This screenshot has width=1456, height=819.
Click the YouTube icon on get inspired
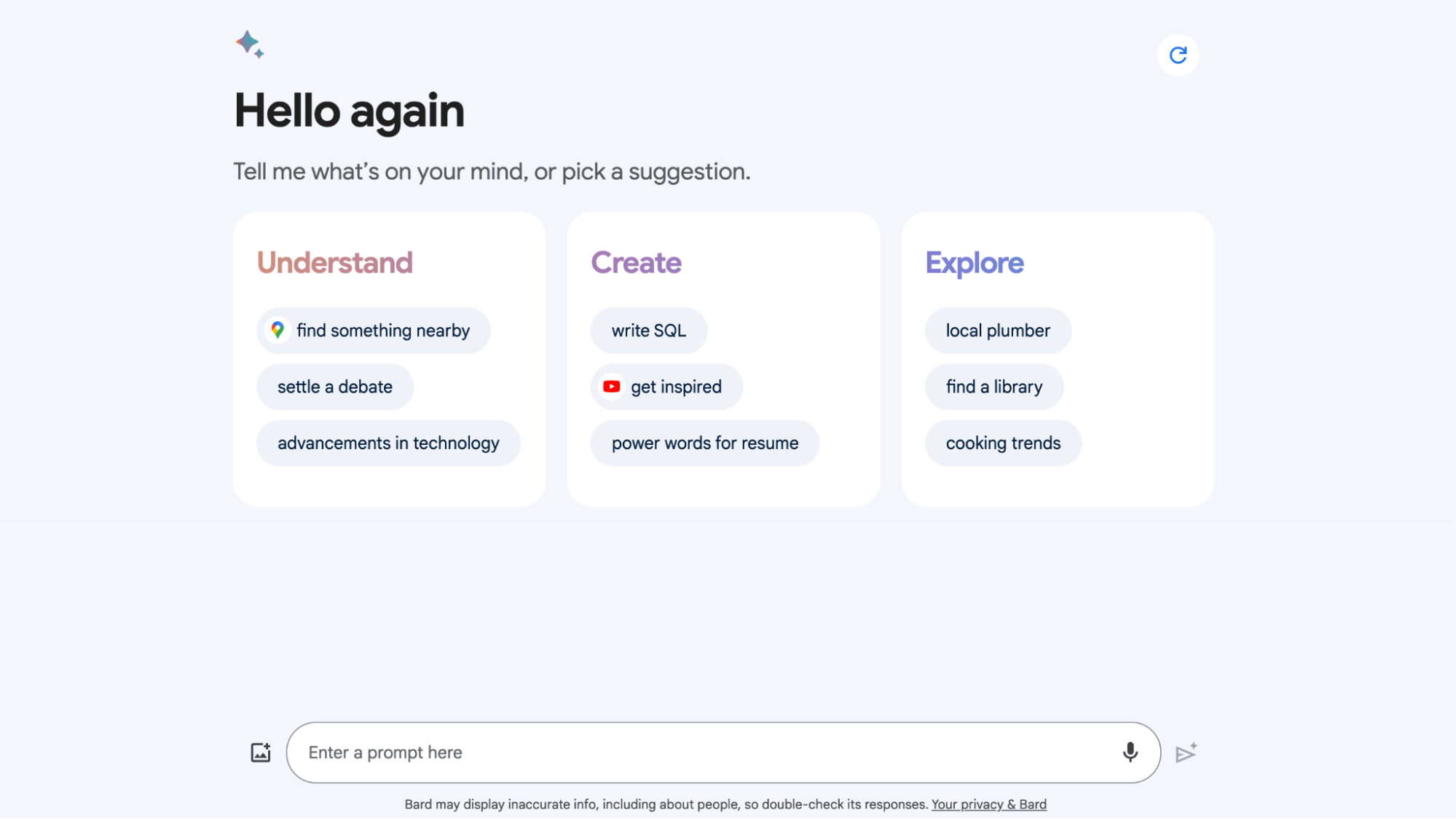point(612,387)
